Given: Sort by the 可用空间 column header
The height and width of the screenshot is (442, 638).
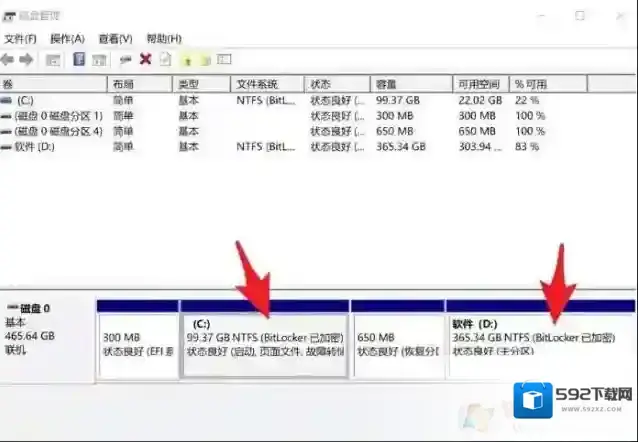Looking at the screenshot, I should pos(477,85).
